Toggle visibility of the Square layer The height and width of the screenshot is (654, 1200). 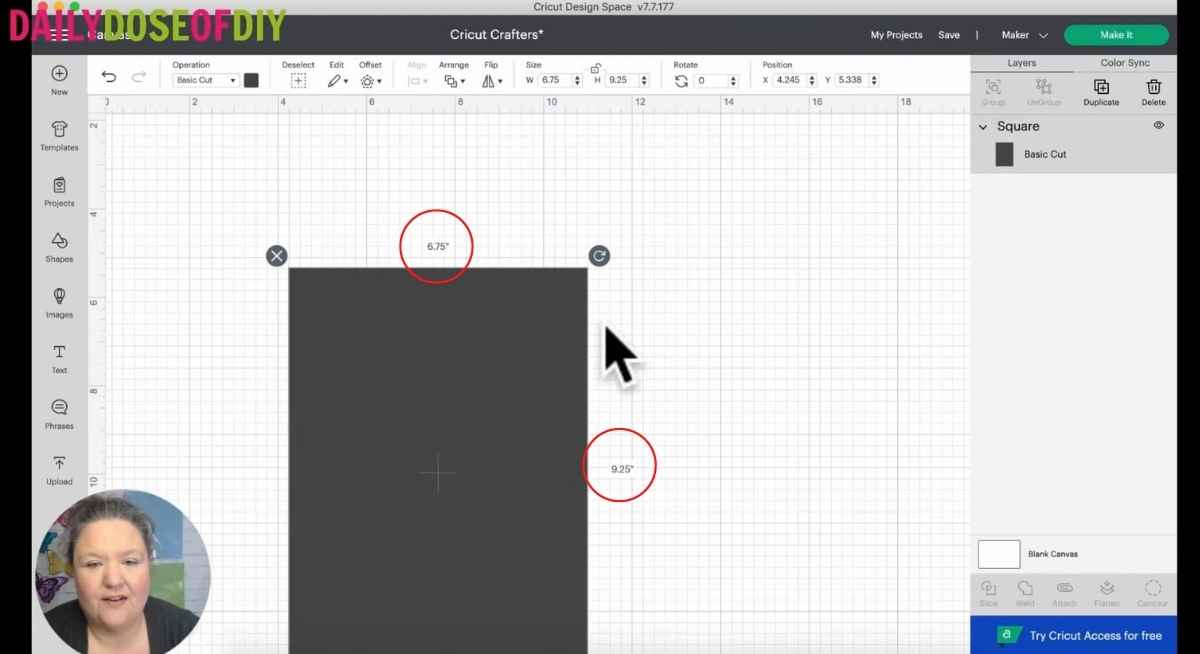[x=1158, y=125]
